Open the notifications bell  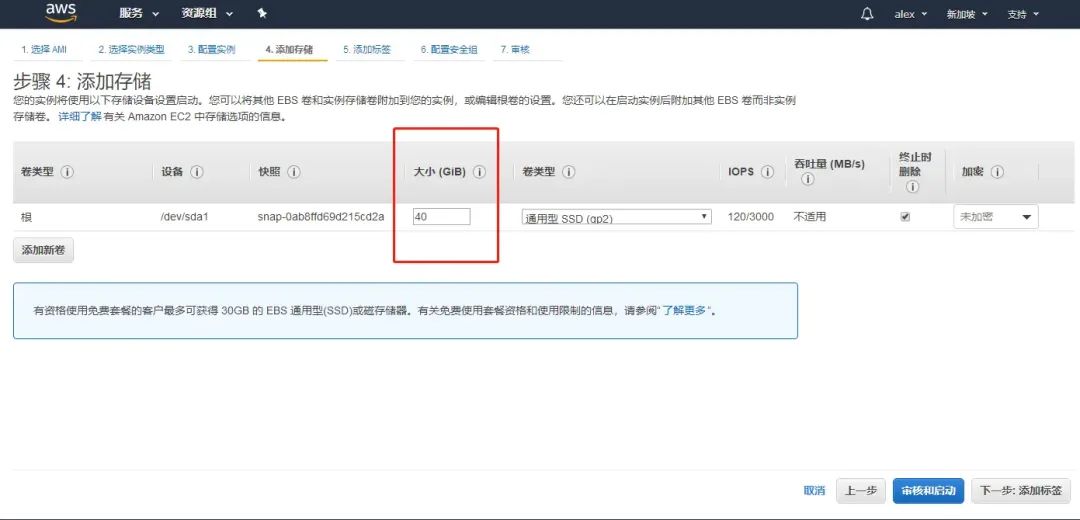tap(867, 14)
